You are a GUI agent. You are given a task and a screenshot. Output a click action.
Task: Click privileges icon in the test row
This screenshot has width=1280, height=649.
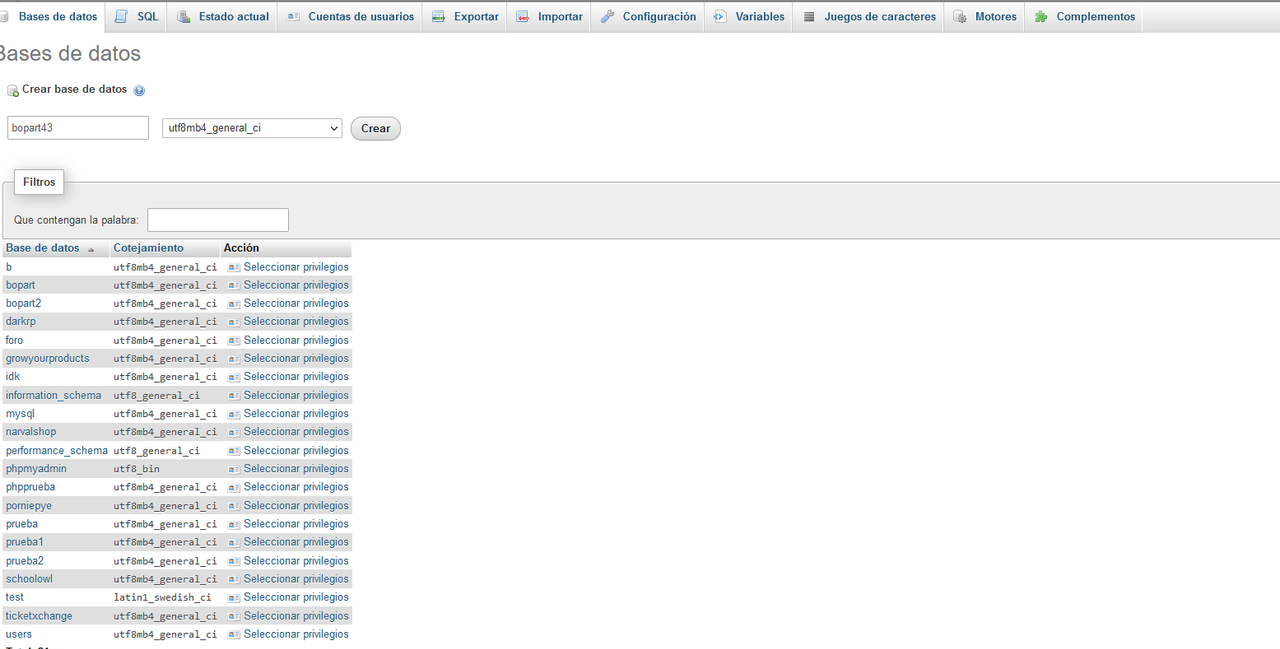tap(234, 597)
